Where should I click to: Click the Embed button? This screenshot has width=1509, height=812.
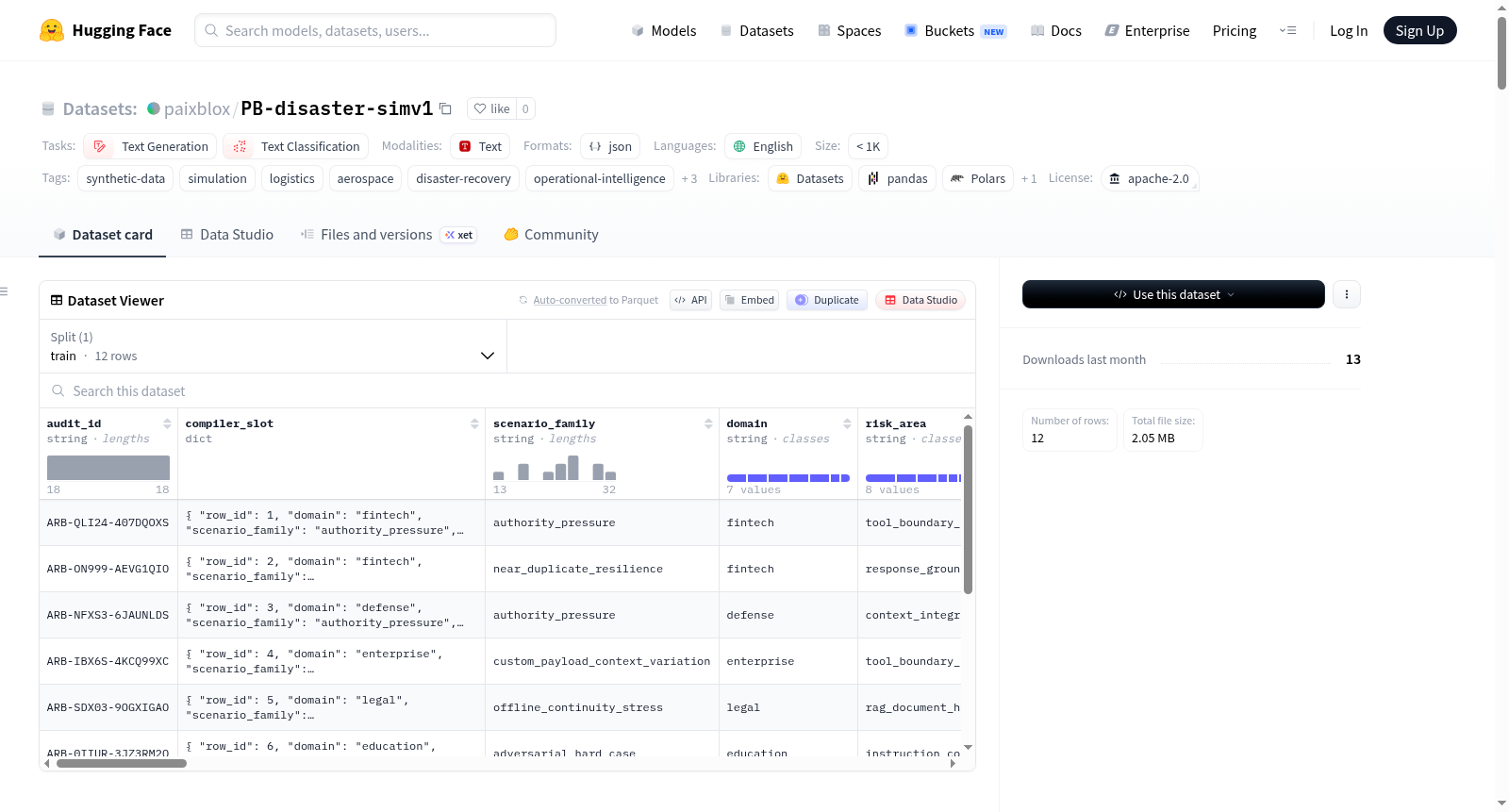[749, 300]
